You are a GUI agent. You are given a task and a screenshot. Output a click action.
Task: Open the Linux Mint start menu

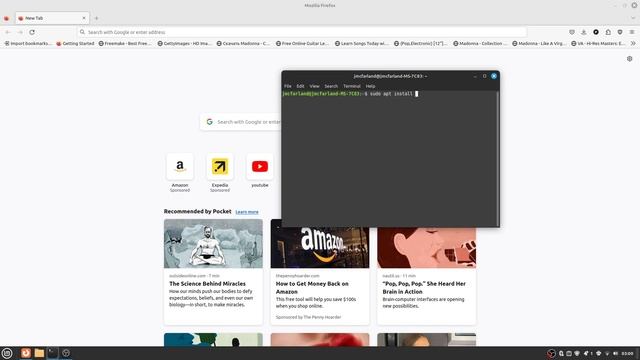[x=7, y=353]
